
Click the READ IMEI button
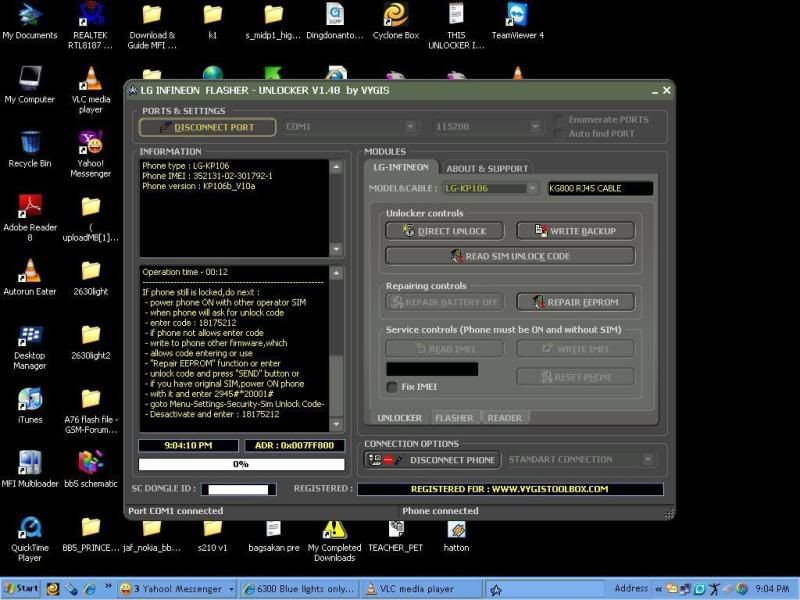[x=444, y=349]
